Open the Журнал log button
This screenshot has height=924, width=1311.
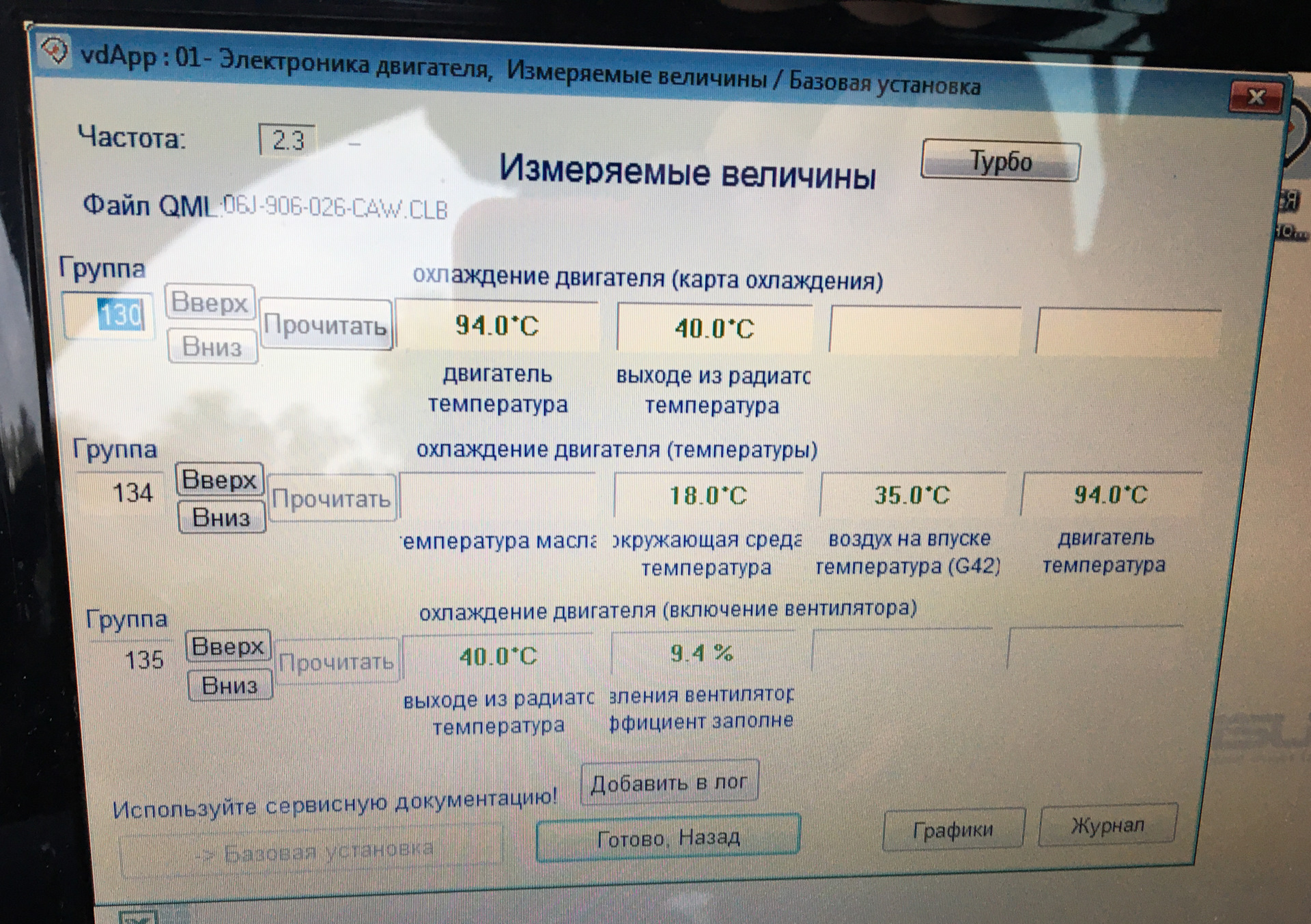(1108, 825)
